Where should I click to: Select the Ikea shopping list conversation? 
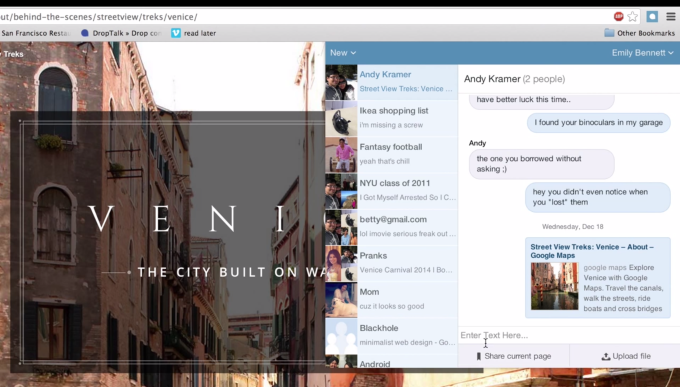coord(392,118)
